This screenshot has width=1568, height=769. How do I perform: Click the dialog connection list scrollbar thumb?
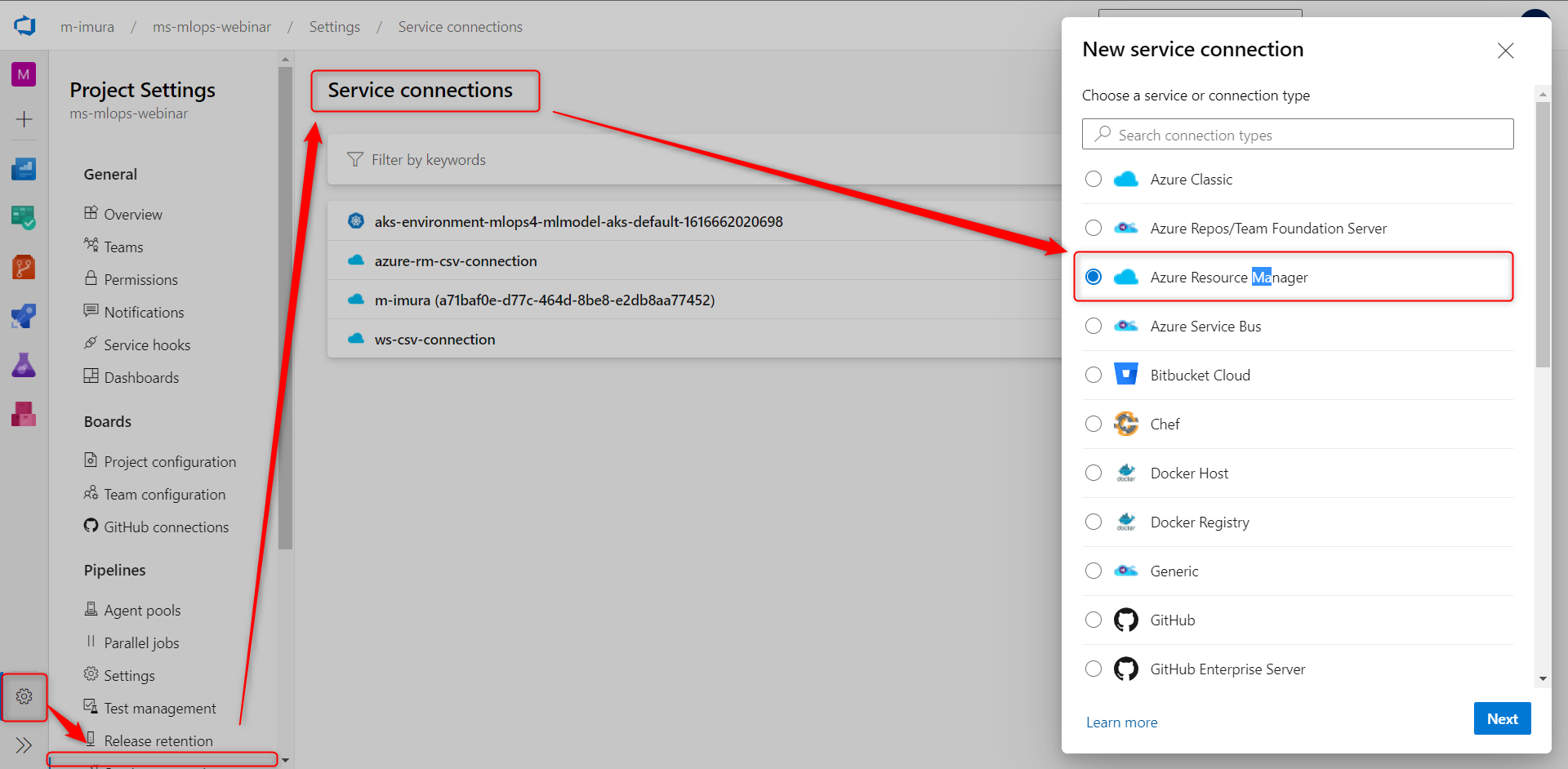(x=1543, y=235)
